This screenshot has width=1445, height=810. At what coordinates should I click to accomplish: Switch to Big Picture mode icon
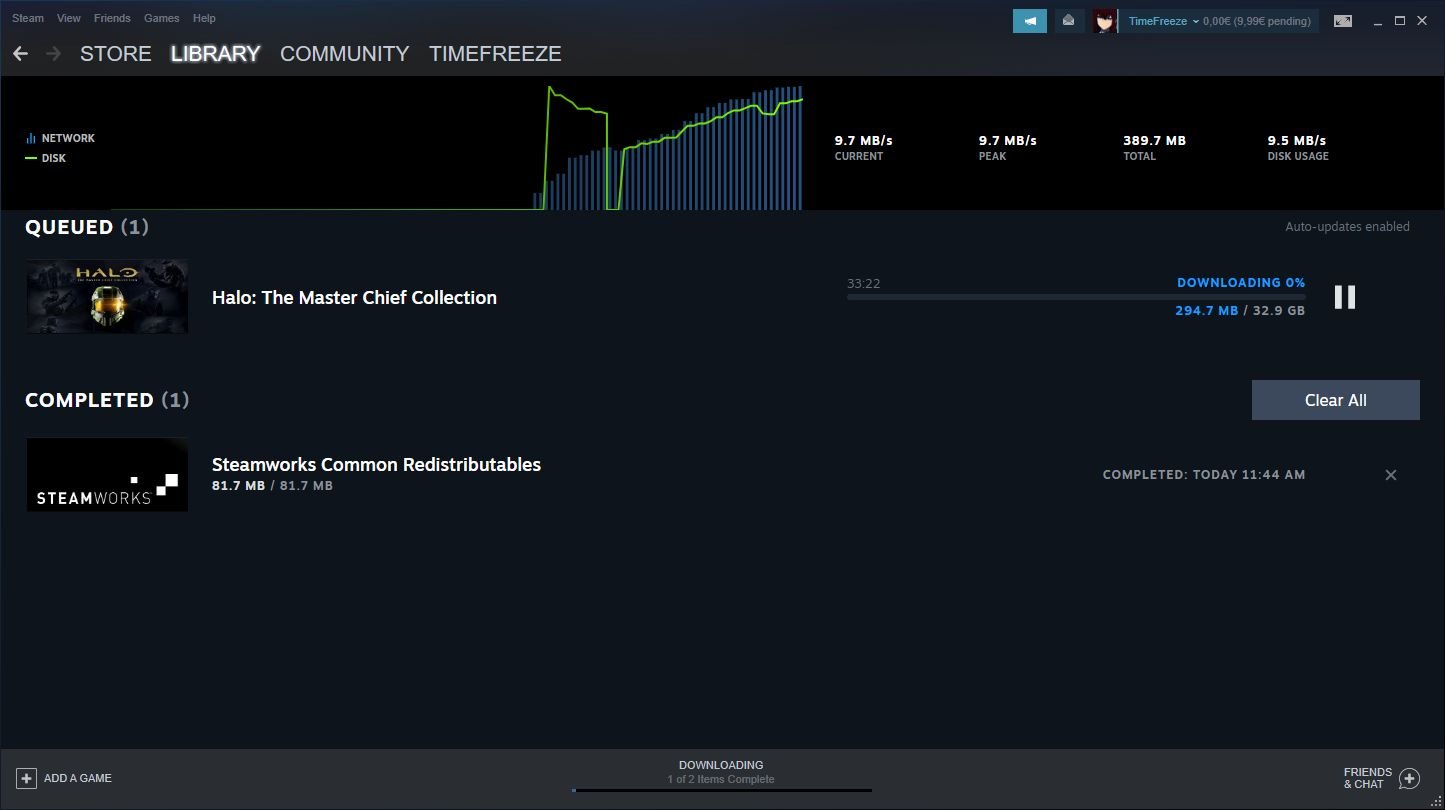(x=1342, y=21)
